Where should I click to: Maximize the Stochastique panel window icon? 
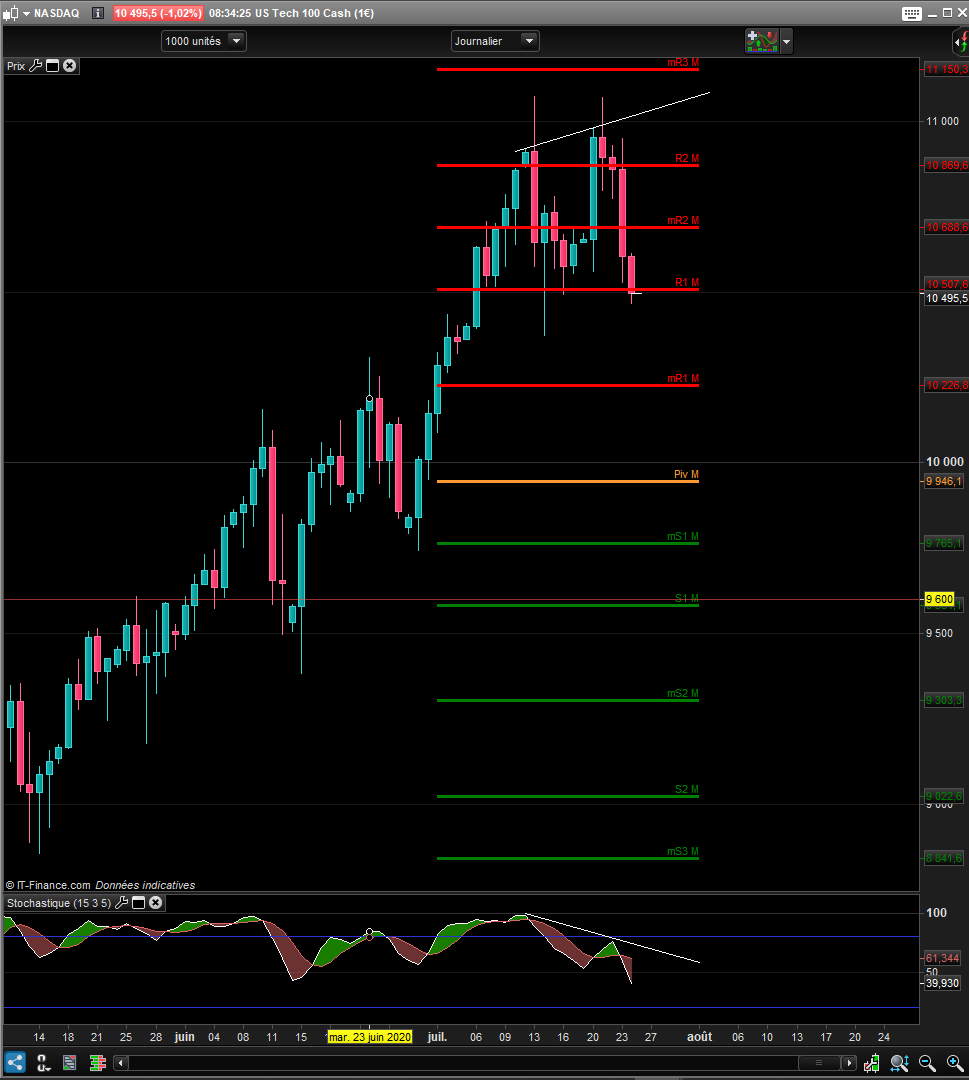(x=138, y=903)
